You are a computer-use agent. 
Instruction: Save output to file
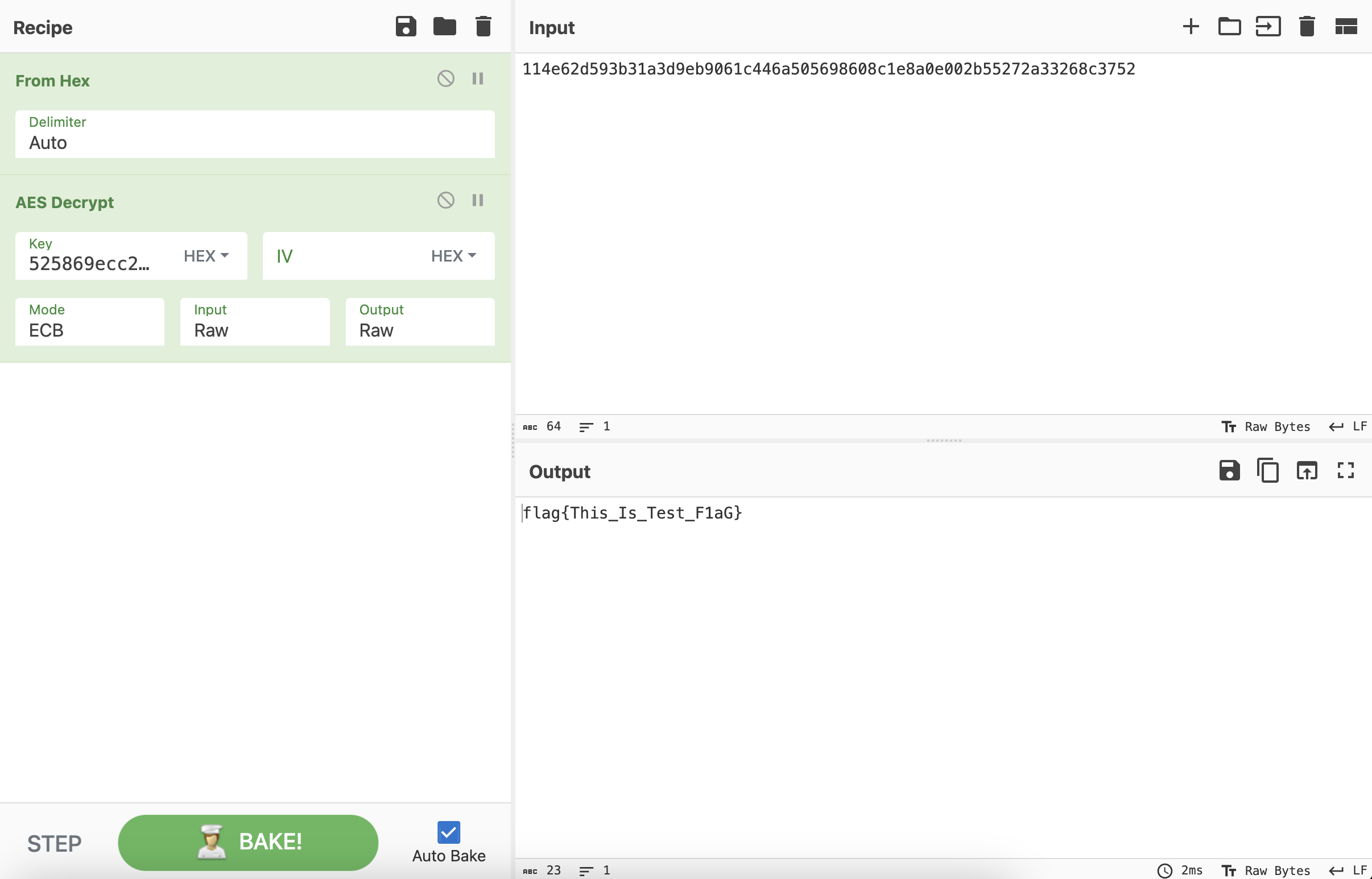coord(1229,471)
